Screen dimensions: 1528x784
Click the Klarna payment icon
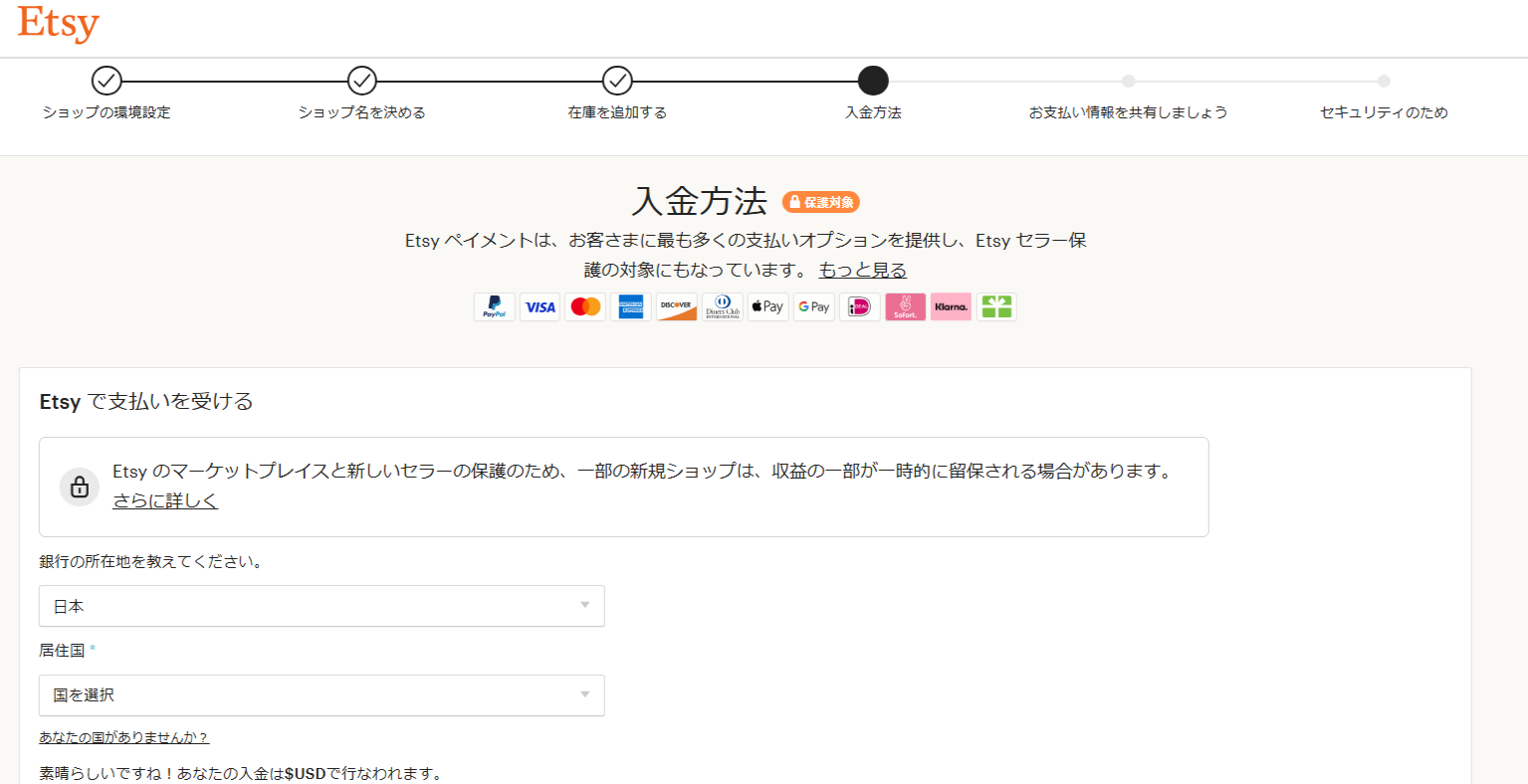pos(952,307)
